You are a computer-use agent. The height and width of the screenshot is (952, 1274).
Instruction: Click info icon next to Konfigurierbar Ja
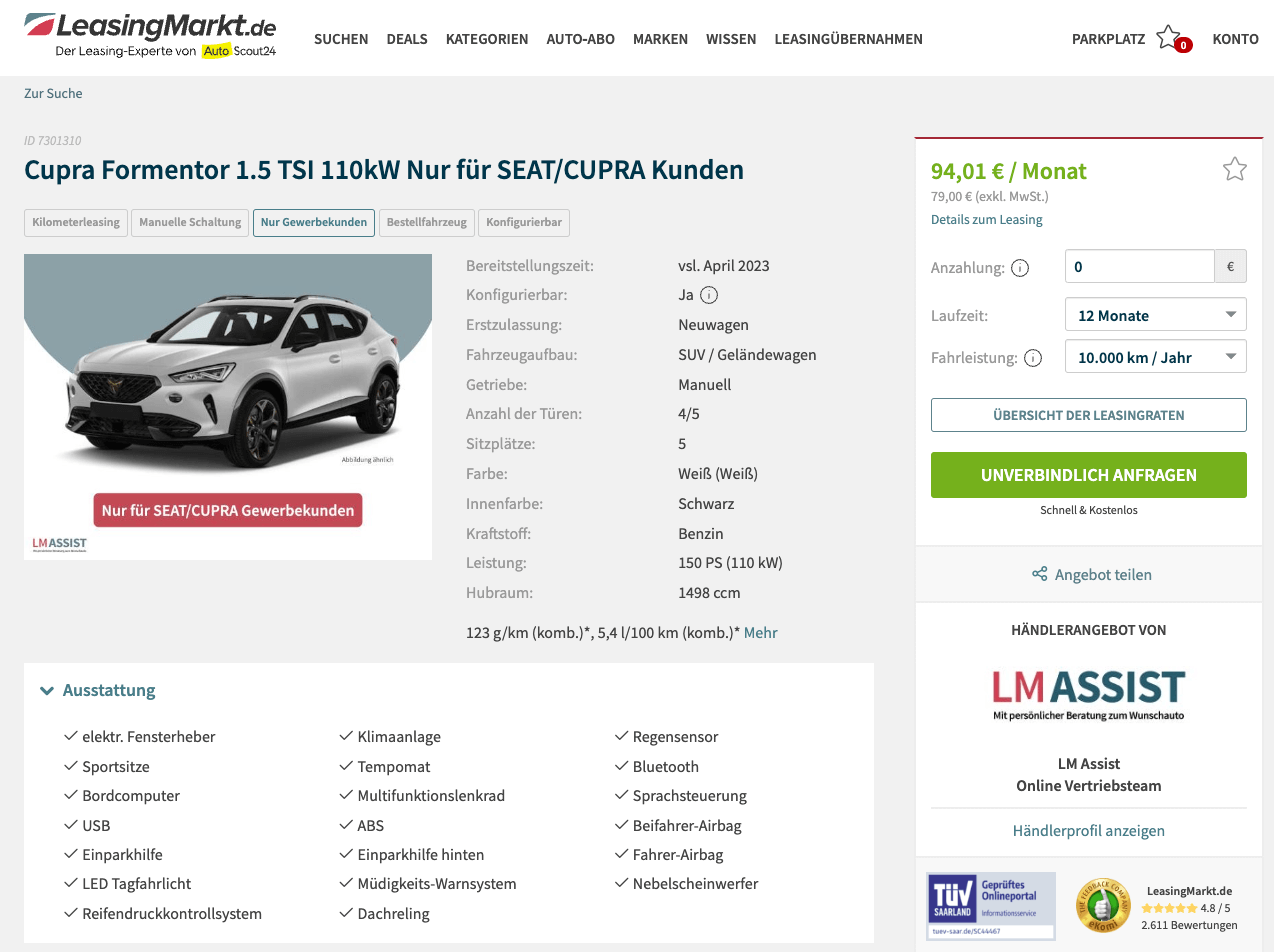point(709,295)
